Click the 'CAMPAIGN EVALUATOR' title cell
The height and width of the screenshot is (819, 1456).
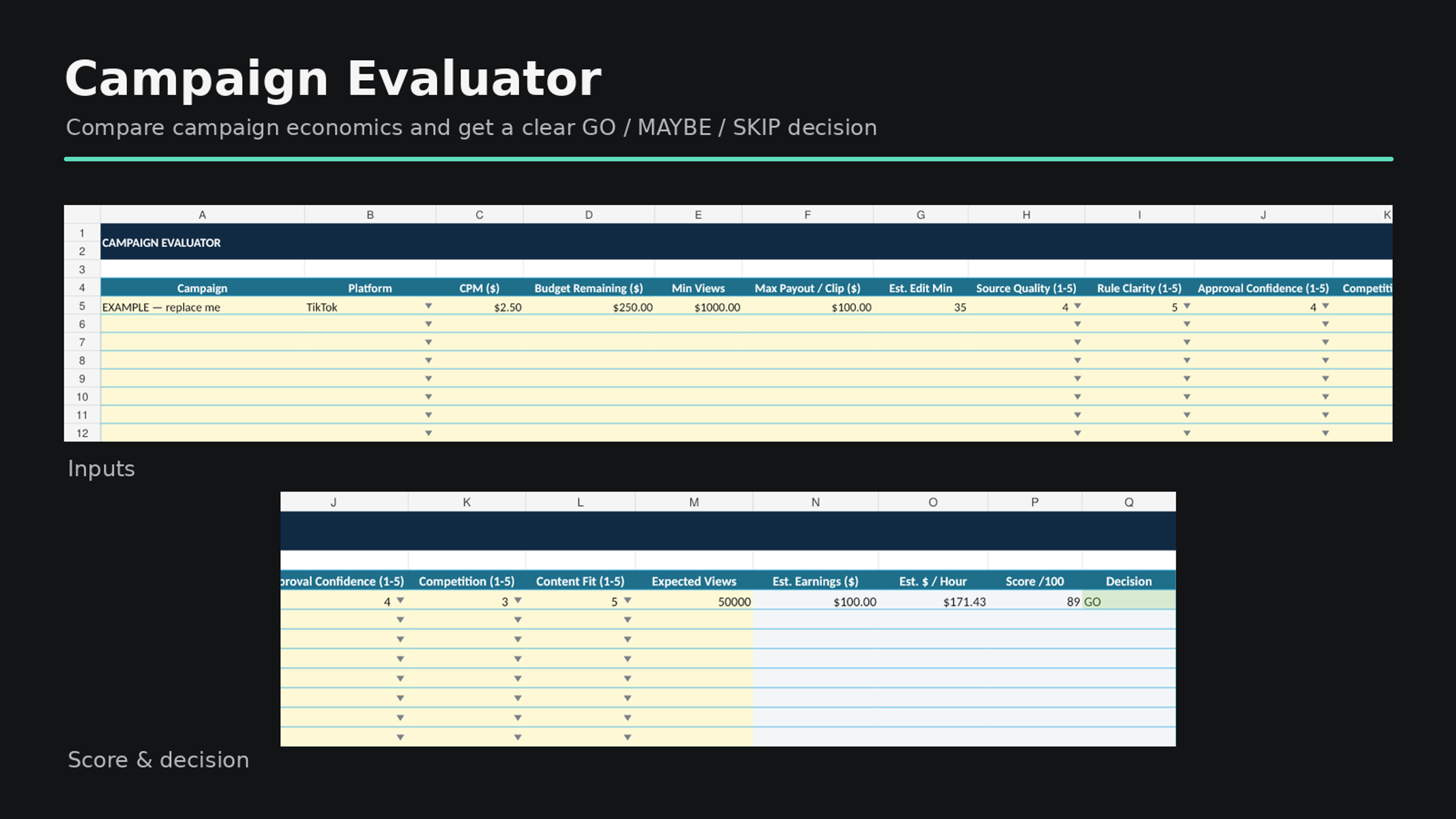[746, 242]
